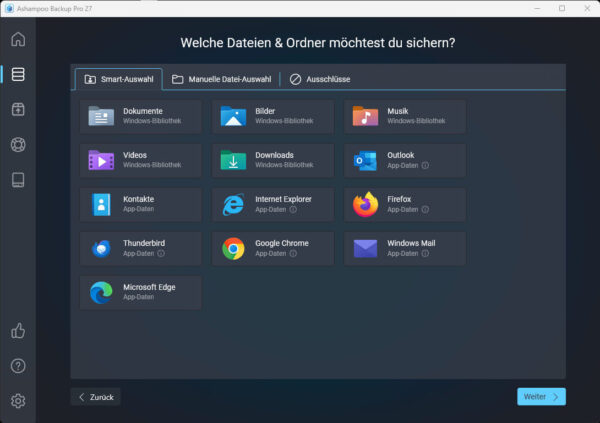Viewport: 600px width, 423px height.
Task: Select the Windows Mail envelope icon
Action: tap(365, 248)
